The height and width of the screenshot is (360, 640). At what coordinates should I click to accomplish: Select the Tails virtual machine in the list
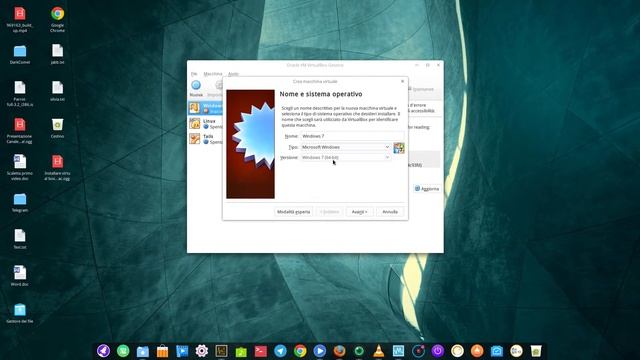pos(205,139)
